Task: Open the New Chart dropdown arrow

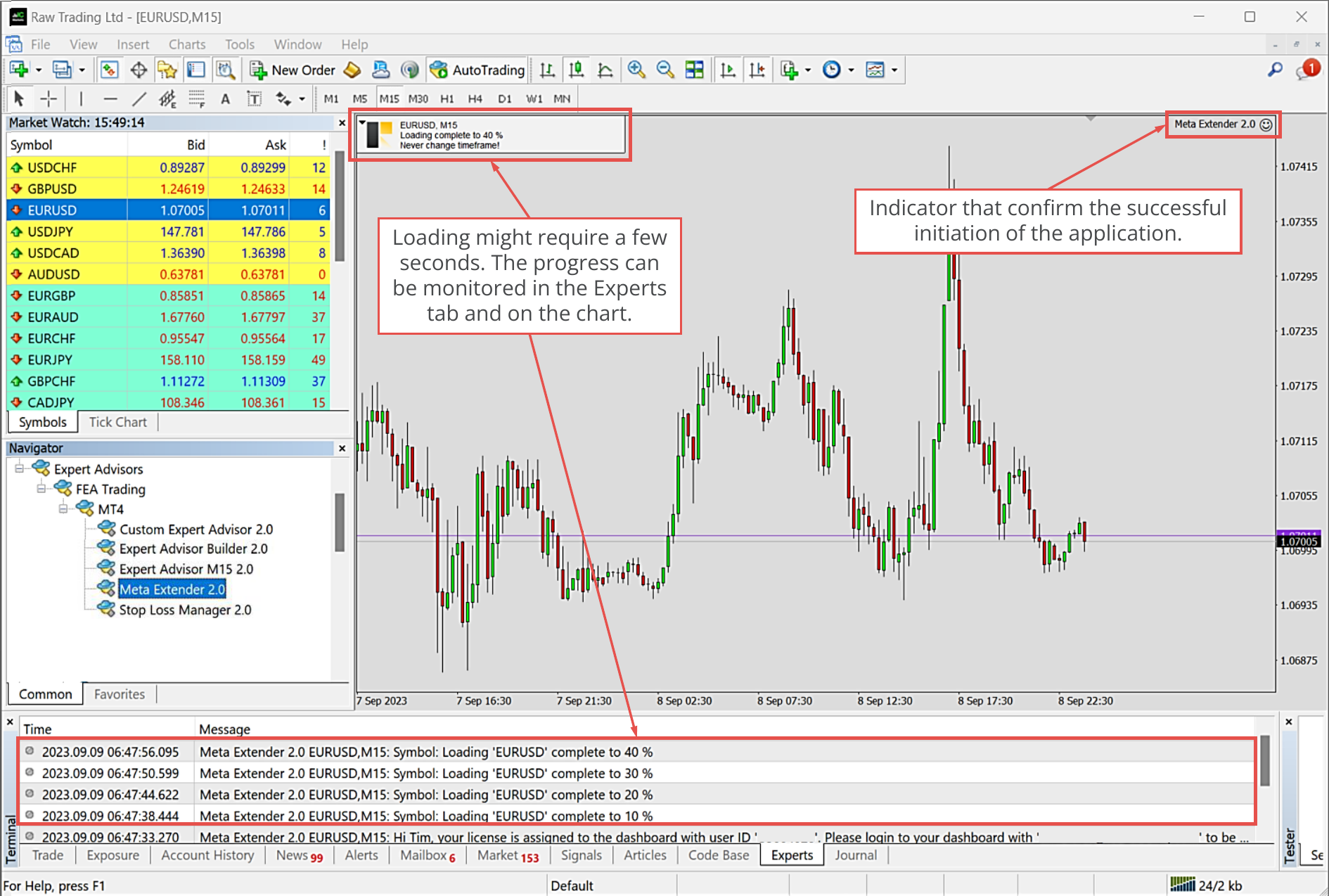Action: [39, 70]
